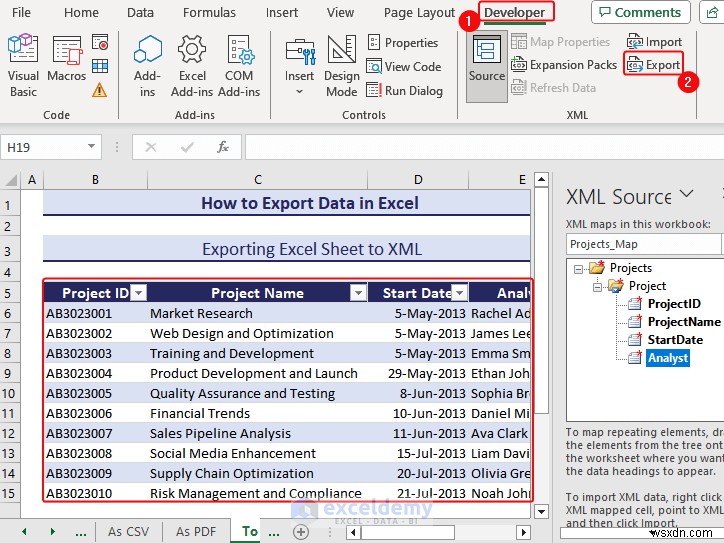Screen dimensions: 724x543
Task: Switch to the Page Layout tab
Action: 419,12
